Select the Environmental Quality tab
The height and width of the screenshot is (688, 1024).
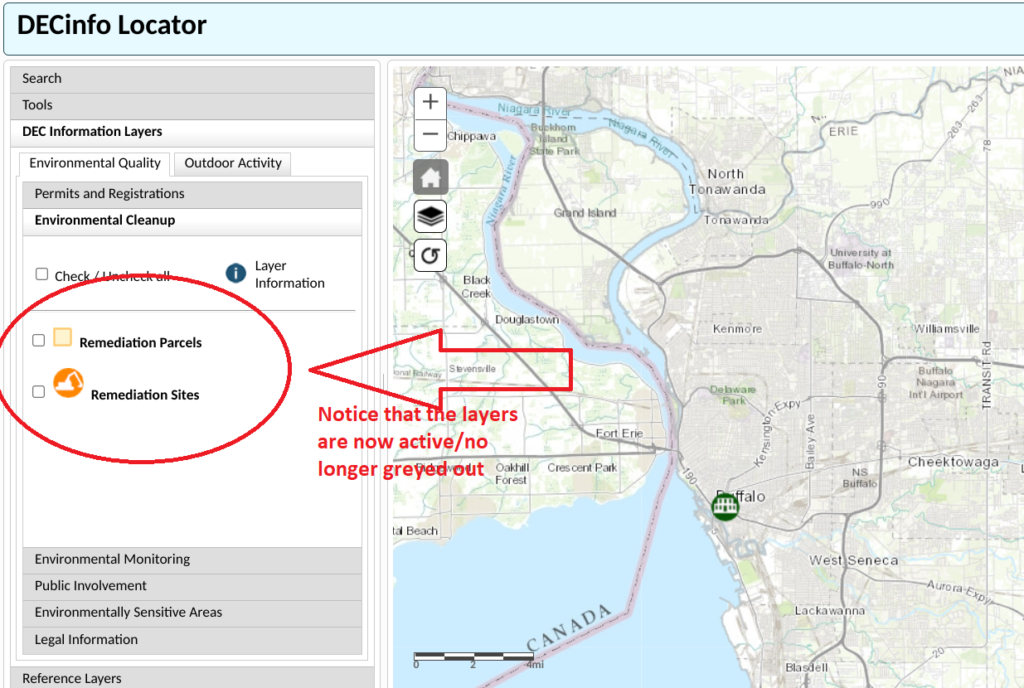pyautogui.click(x=94, y=163)
